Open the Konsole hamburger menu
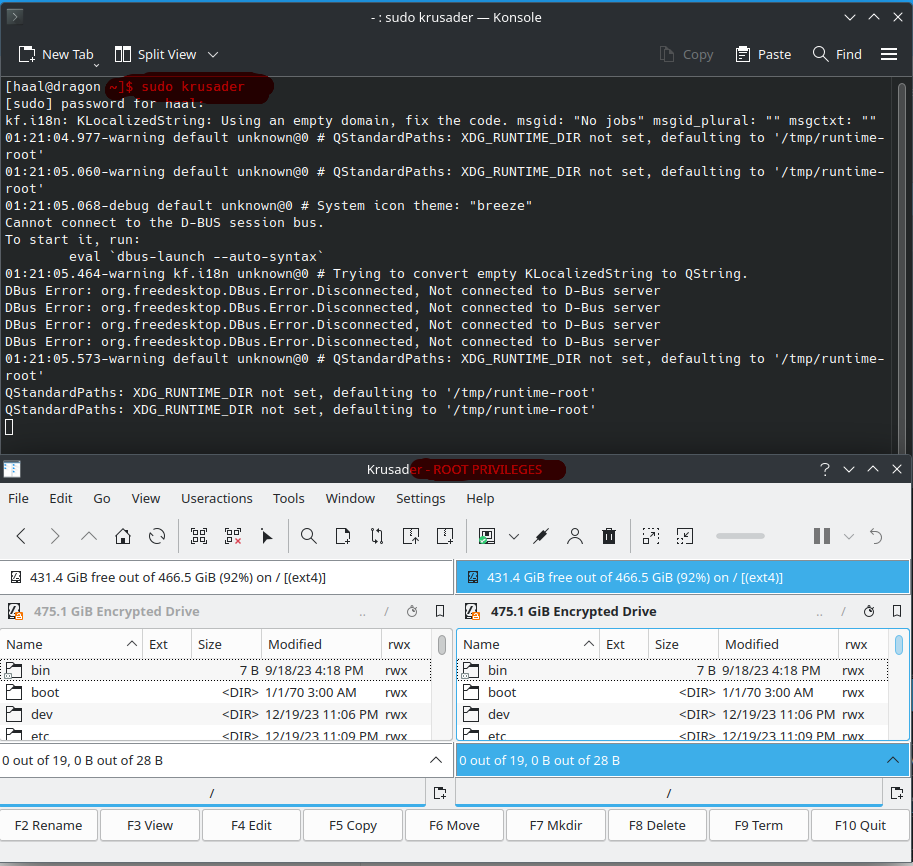This screenshot has width=913, height=866. (889, 54)
